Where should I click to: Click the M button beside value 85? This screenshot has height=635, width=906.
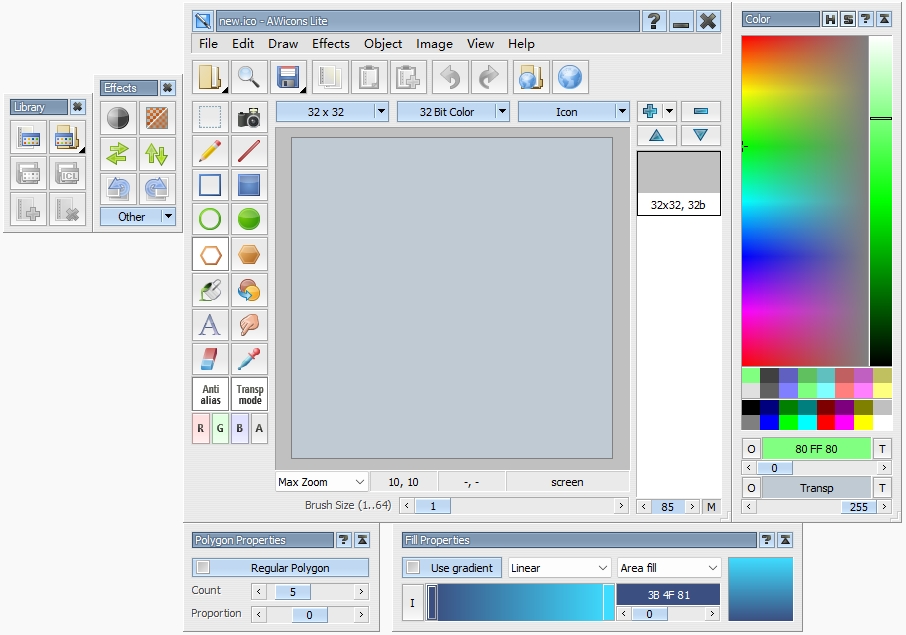[x=711, y=507]
